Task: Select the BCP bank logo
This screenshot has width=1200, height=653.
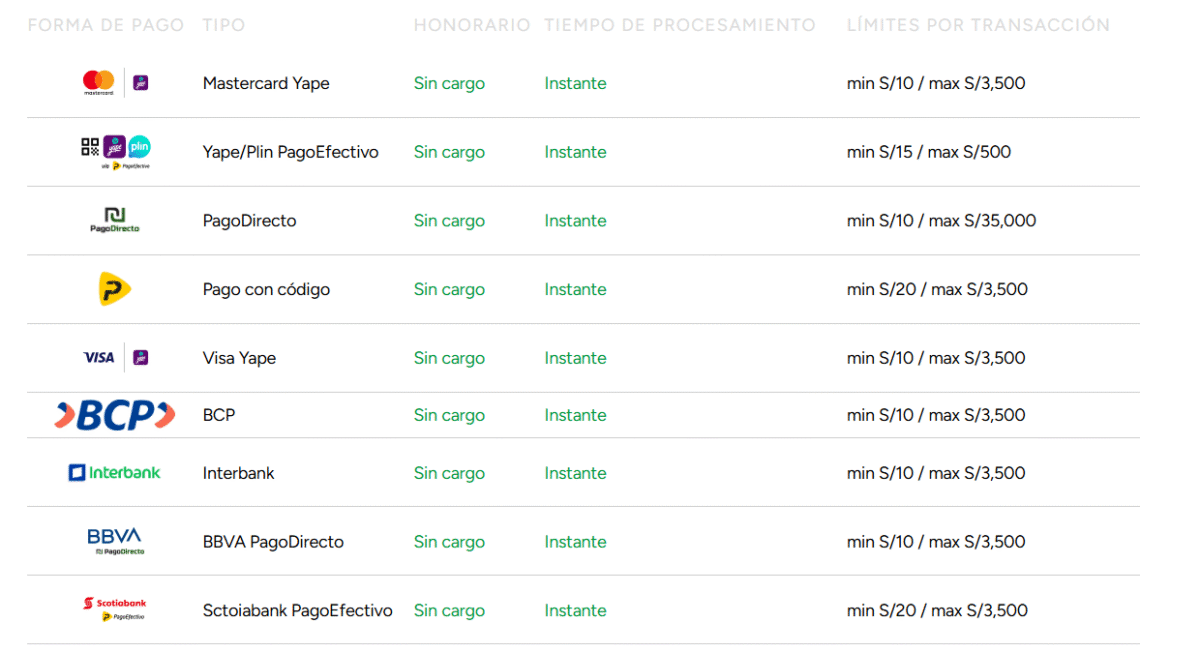Action: pos(115,415)
